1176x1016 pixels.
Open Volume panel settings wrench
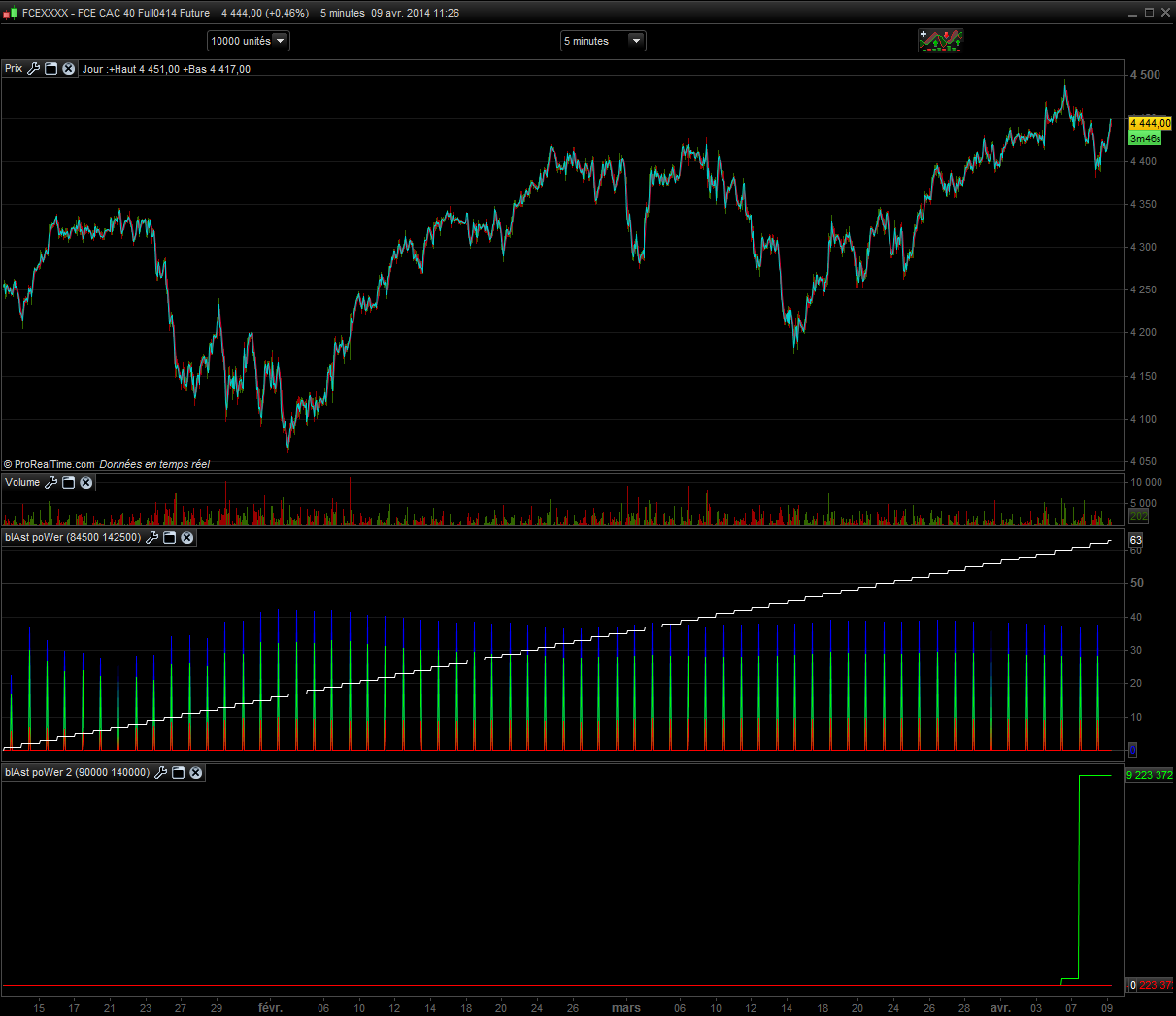(51, 483)
